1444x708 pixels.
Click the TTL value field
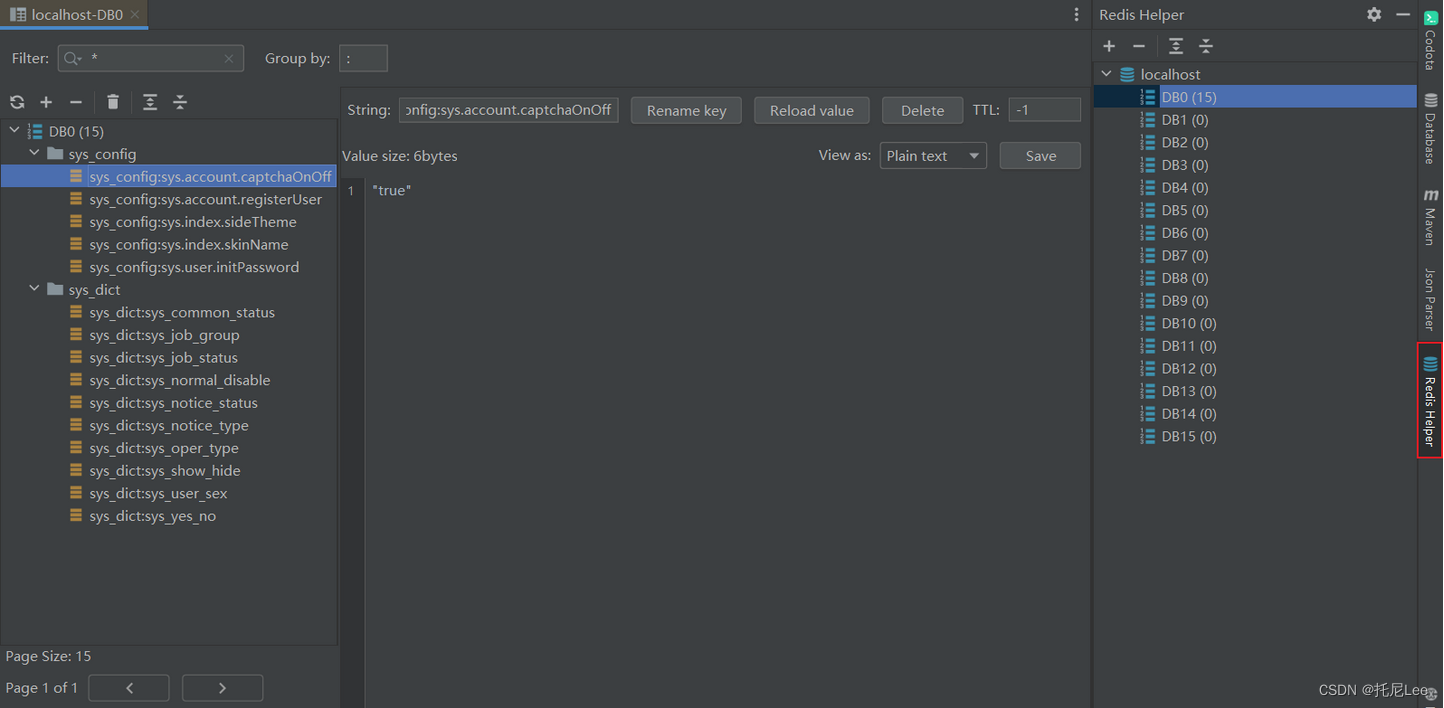1044,110
